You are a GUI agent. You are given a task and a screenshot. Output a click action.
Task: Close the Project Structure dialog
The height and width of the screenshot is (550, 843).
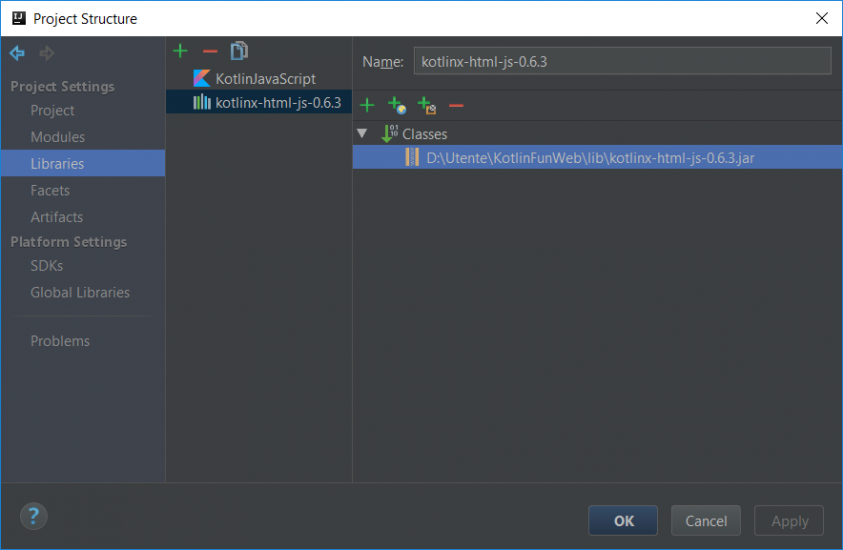(x=821, y=18)
